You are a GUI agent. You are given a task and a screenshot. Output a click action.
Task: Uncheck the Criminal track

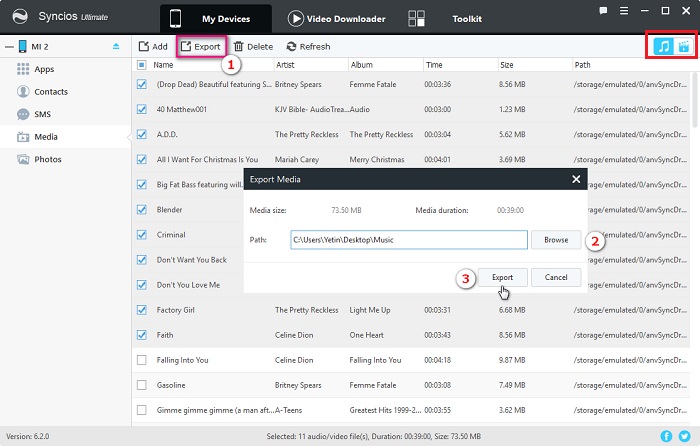coord(142,234)
